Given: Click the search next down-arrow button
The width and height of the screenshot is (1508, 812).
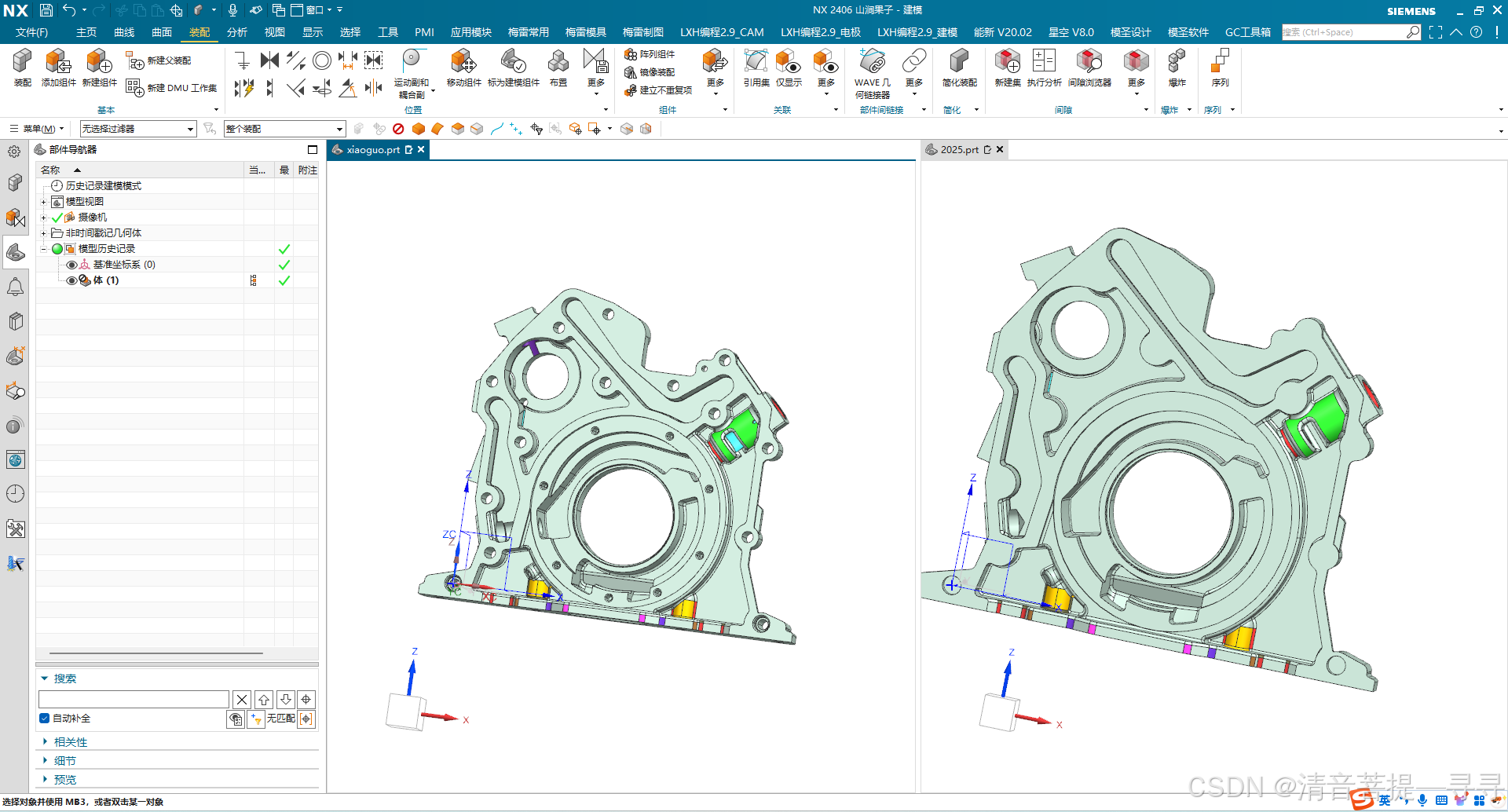Looking at the screenshot, I should (x=286, y=699).
